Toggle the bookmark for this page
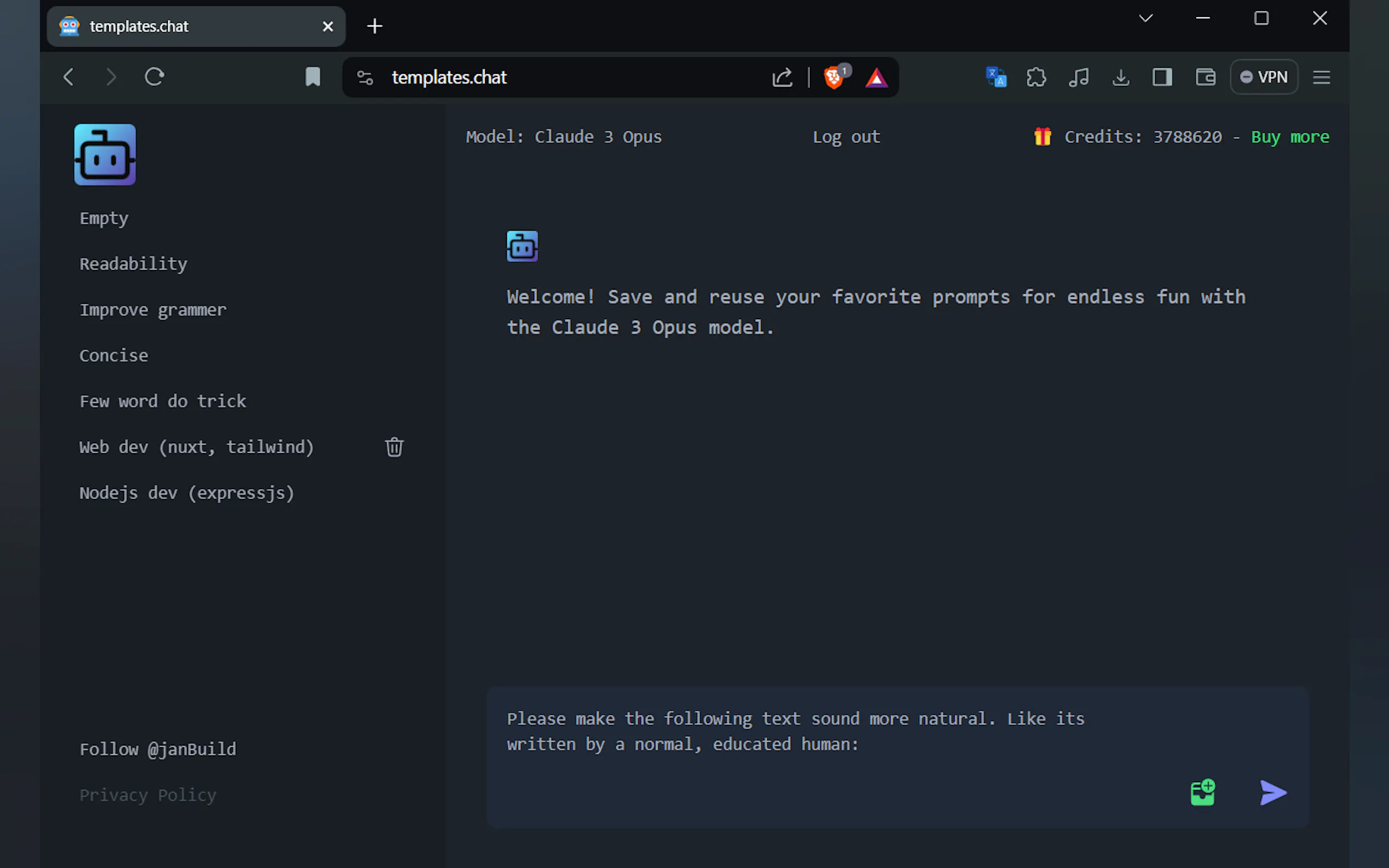The height and width of the screenshot is (868, 1389). point(312,77)
